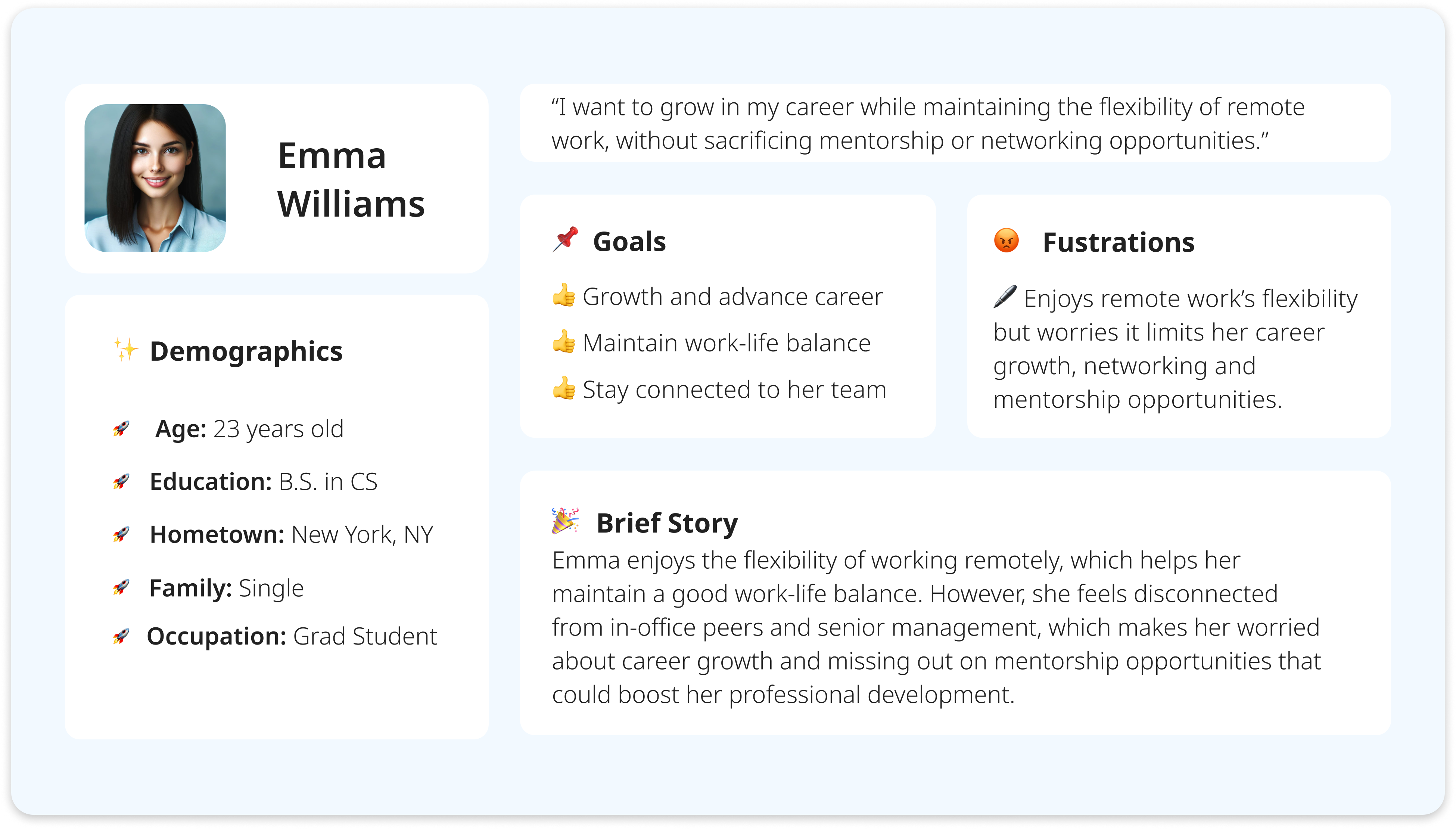
Task: Click the pushpin icon beside Goals
Action: click(x=565, y=239)
